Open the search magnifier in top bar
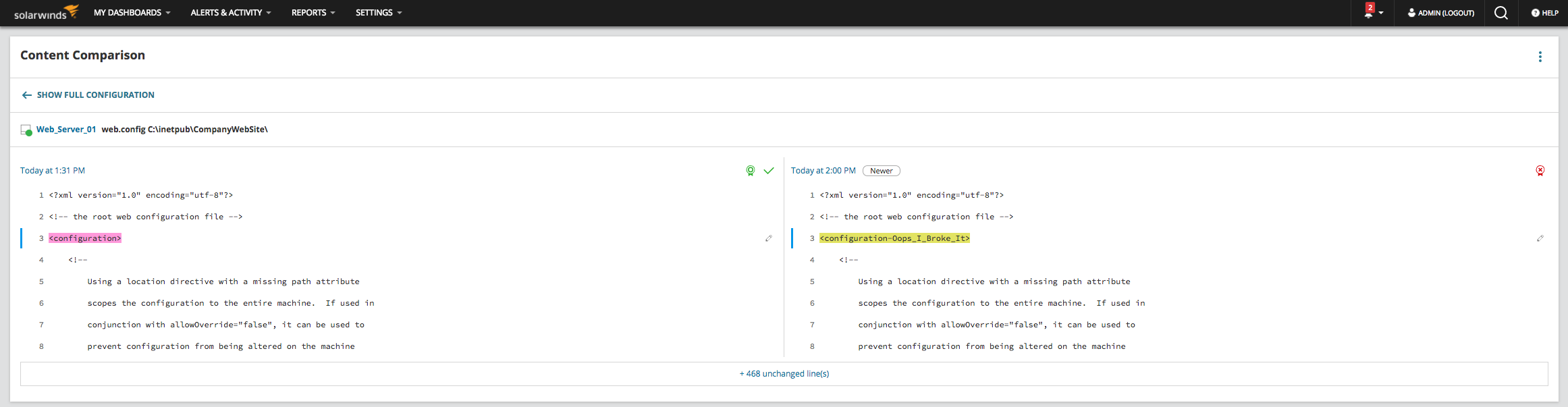 pyautogui.click(x=1501, y=13)
